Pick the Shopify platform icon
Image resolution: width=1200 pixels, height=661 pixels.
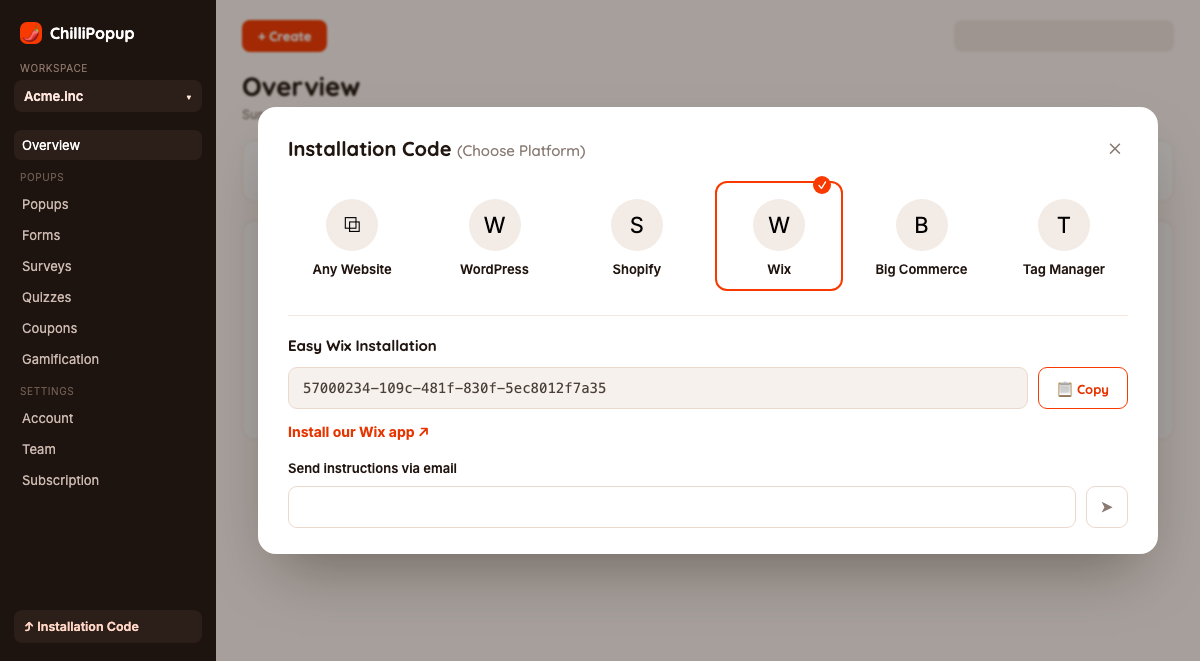point(637,224)
